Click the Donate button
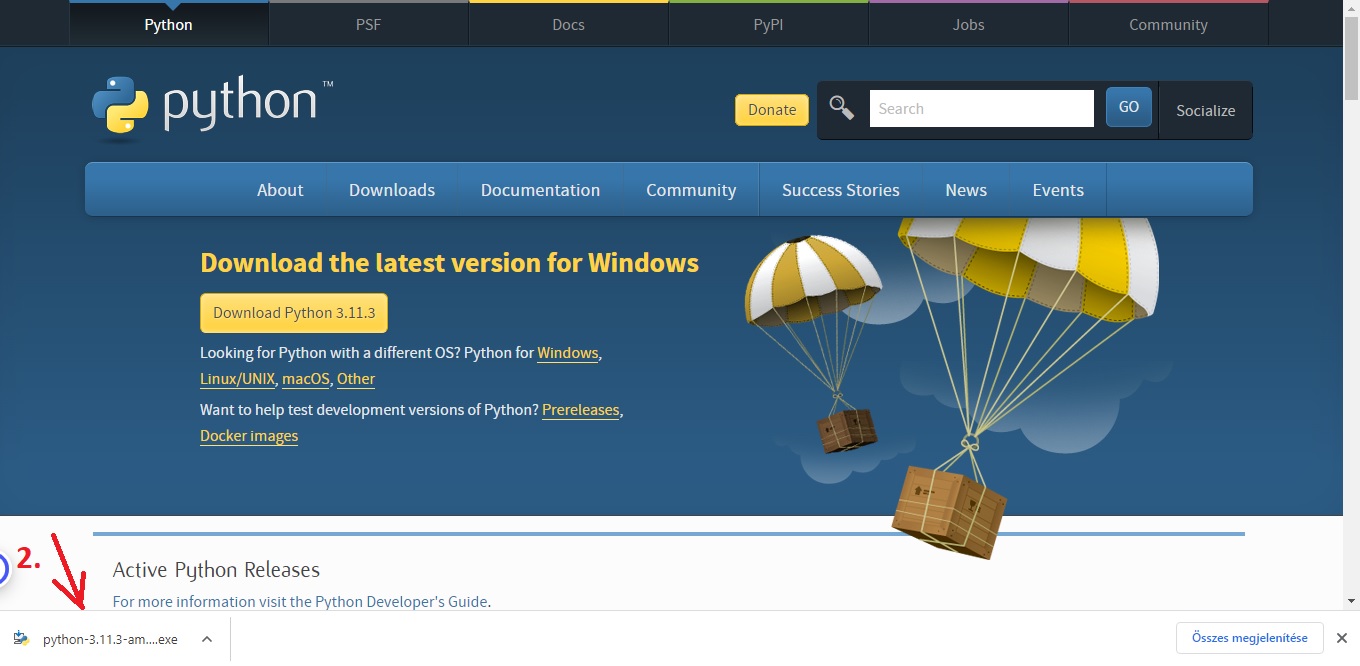 [x=771, y=110]
